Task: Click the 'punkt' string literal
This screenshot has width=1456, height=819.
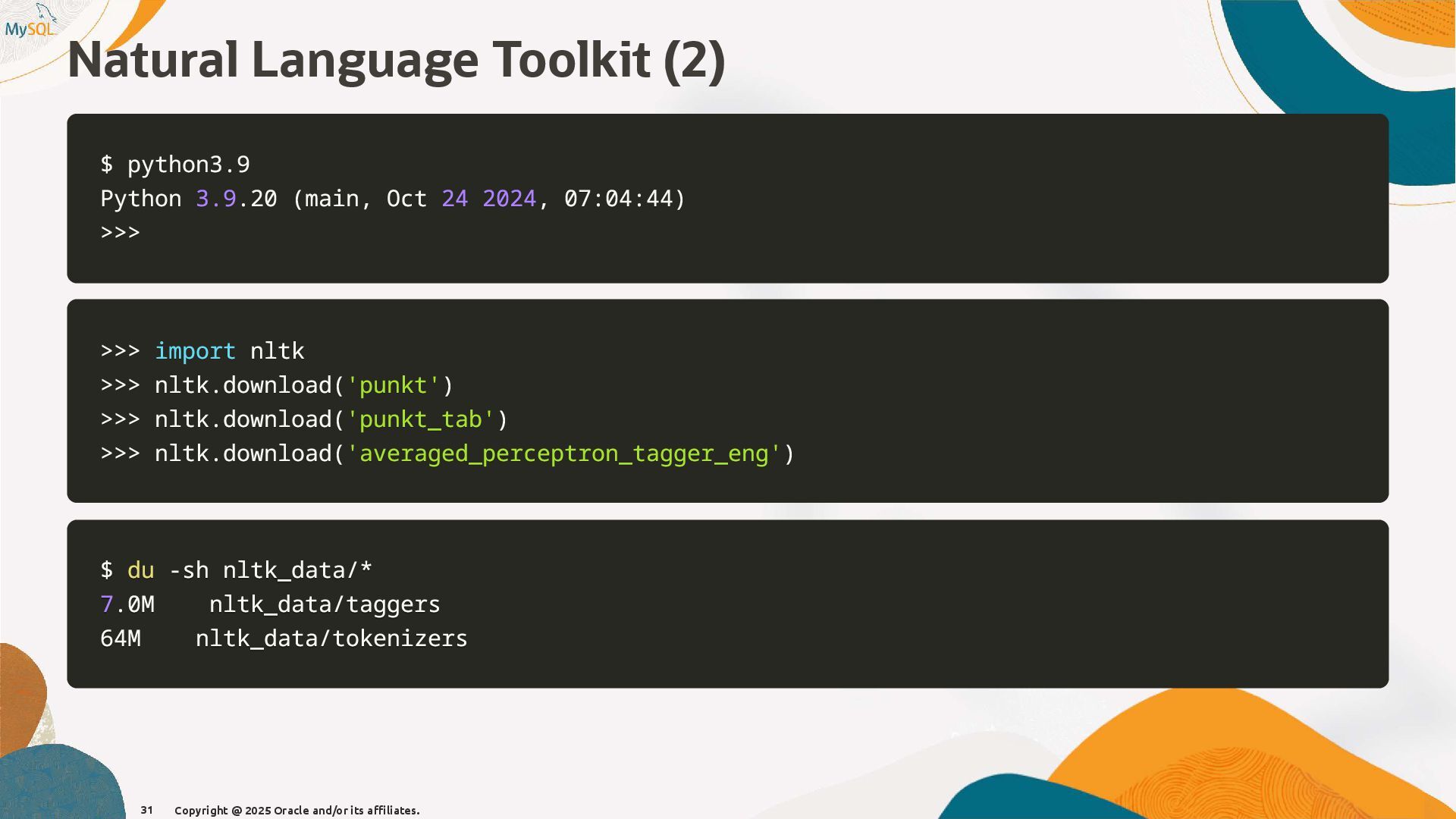Action: pyautogui.click(x=393, y=385)
